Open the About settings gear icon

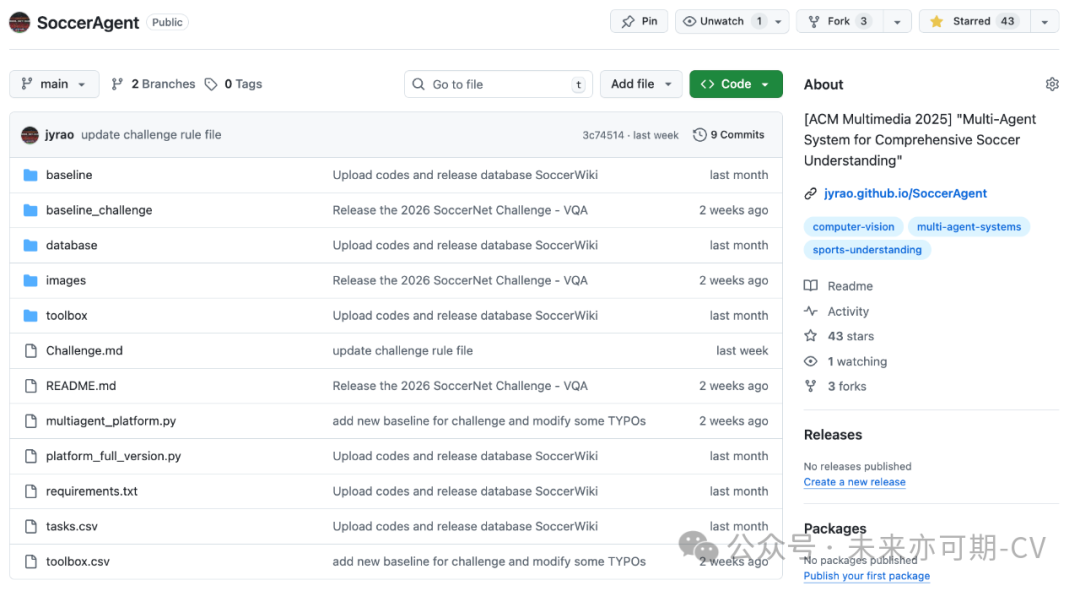[x=1052, y=84]
